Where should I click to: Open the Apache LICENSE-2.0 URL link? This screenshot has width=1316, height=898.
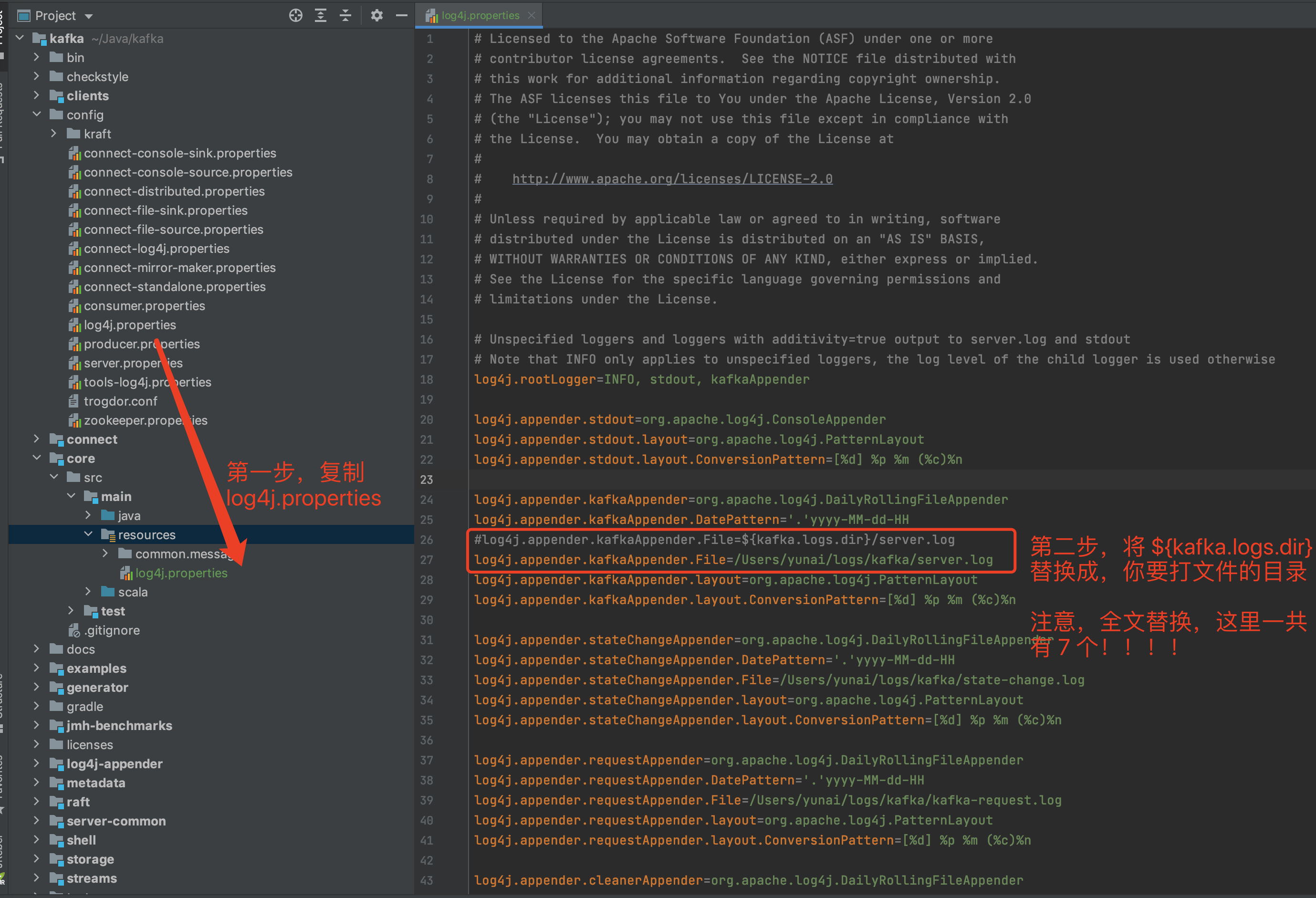tap(672, 179)
